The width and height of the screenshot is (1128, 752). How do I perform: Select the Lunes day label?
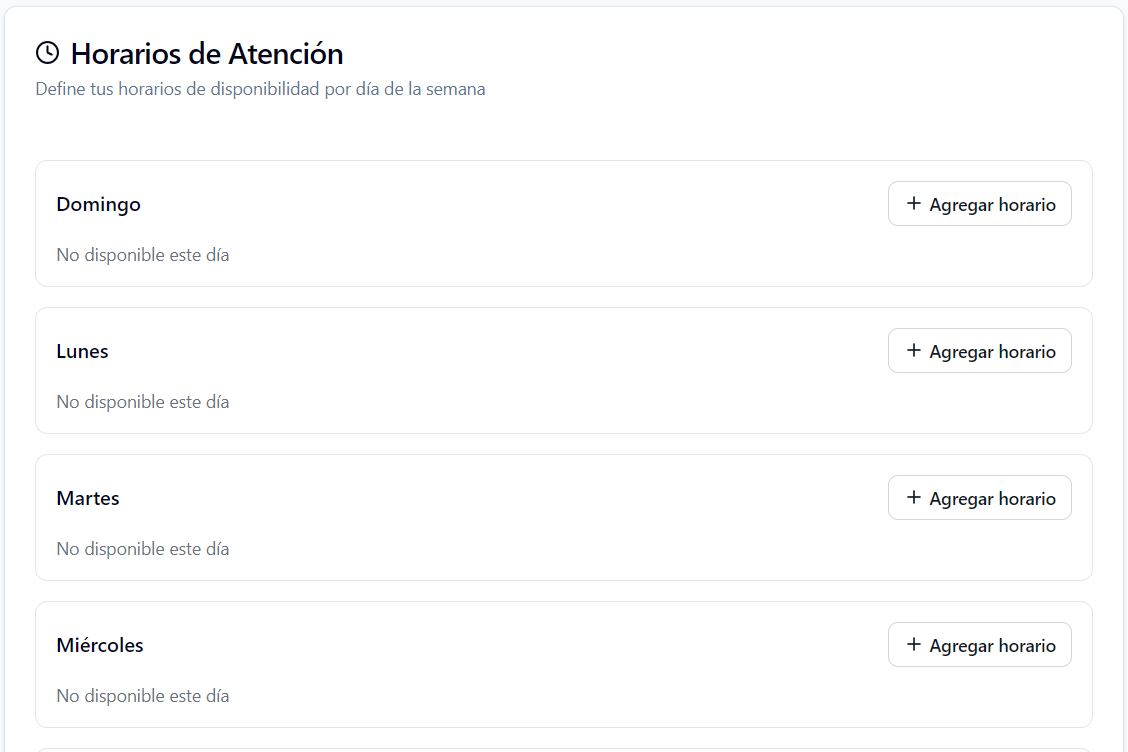(82, 350)
